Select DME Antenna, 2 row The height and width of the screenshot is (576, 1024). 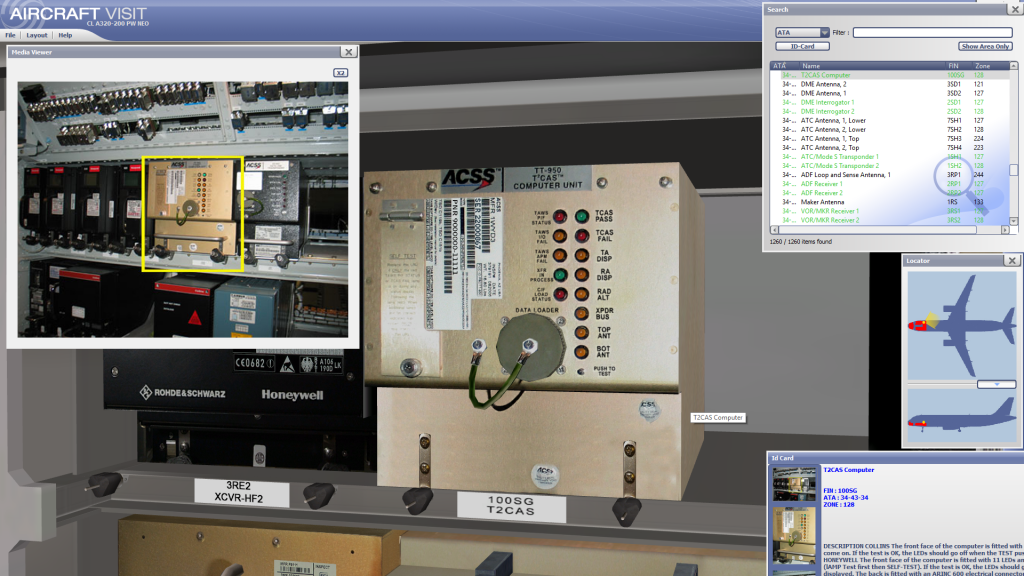coord(889,84)
